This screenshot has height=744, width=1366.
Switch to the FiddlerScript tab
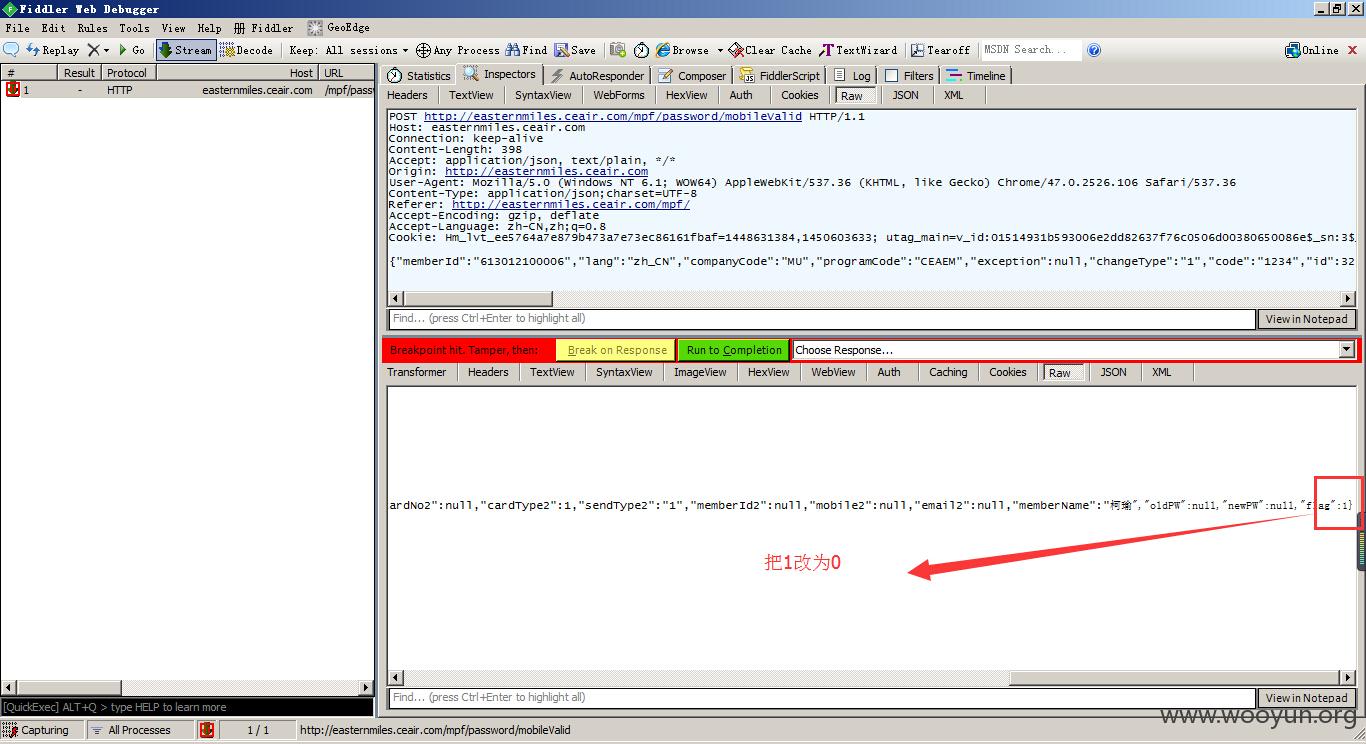click(780, 75)
